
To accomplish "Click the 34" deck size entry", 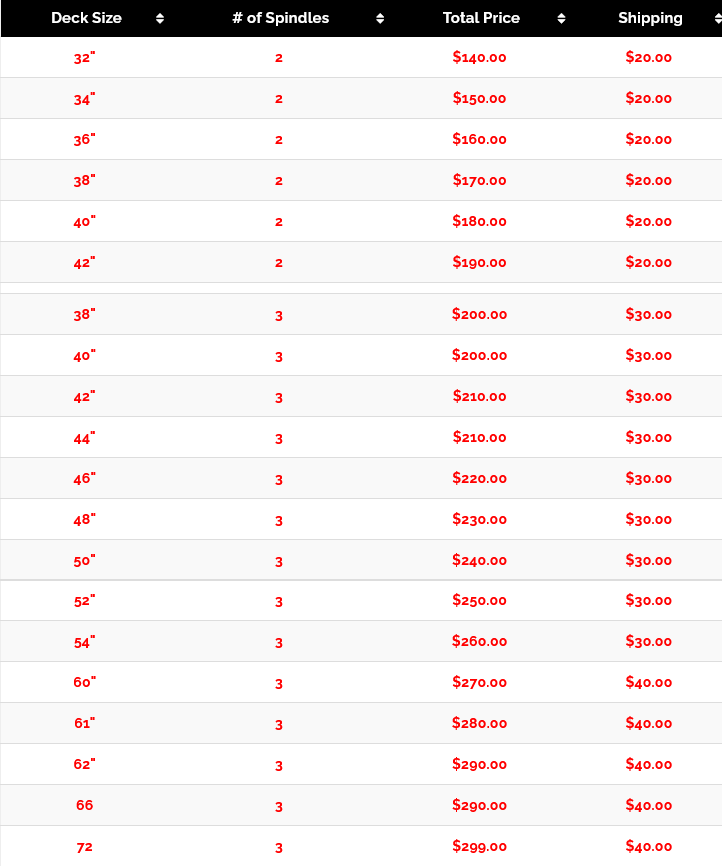I will click(x=84, y=99).
